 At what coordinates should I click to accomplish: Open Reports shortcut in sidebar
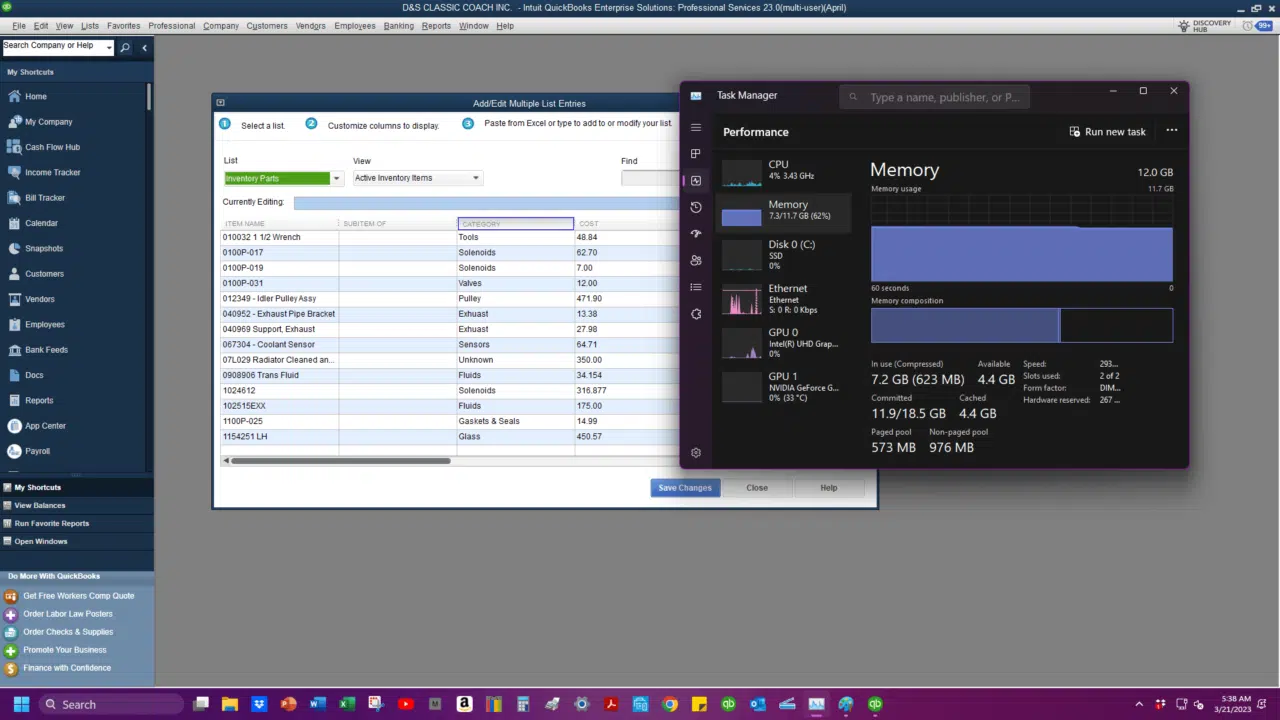point(39,401)
